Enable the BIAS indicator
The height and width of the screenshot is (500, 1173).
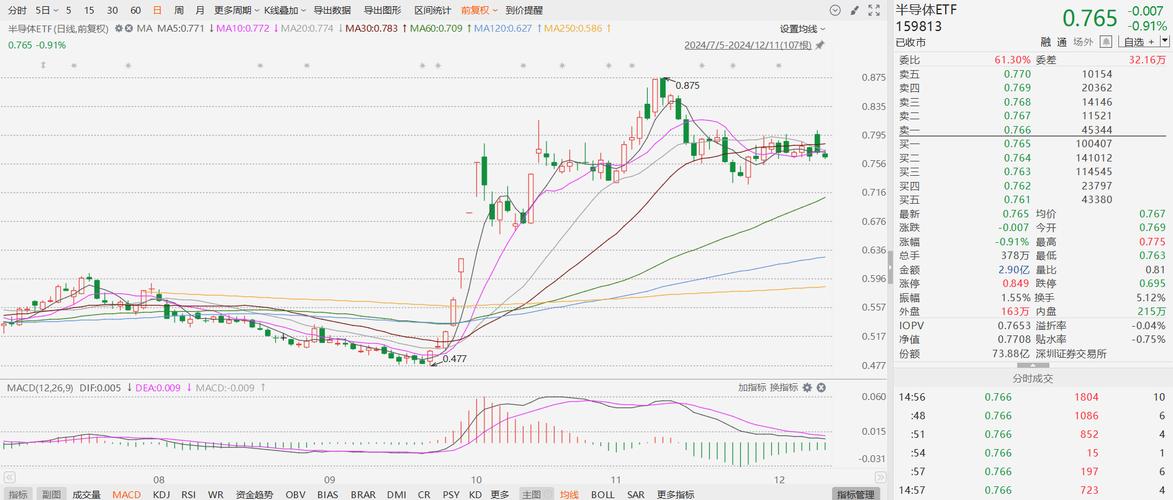pyautogui.click(x=328, y=494)
